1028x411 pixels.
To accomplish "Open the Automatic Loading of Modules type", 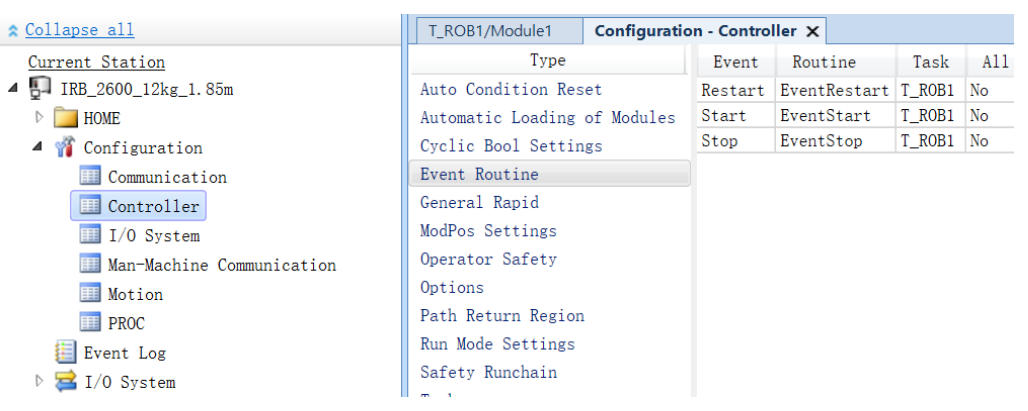I will pyautogui.click(x=547, y=117).
